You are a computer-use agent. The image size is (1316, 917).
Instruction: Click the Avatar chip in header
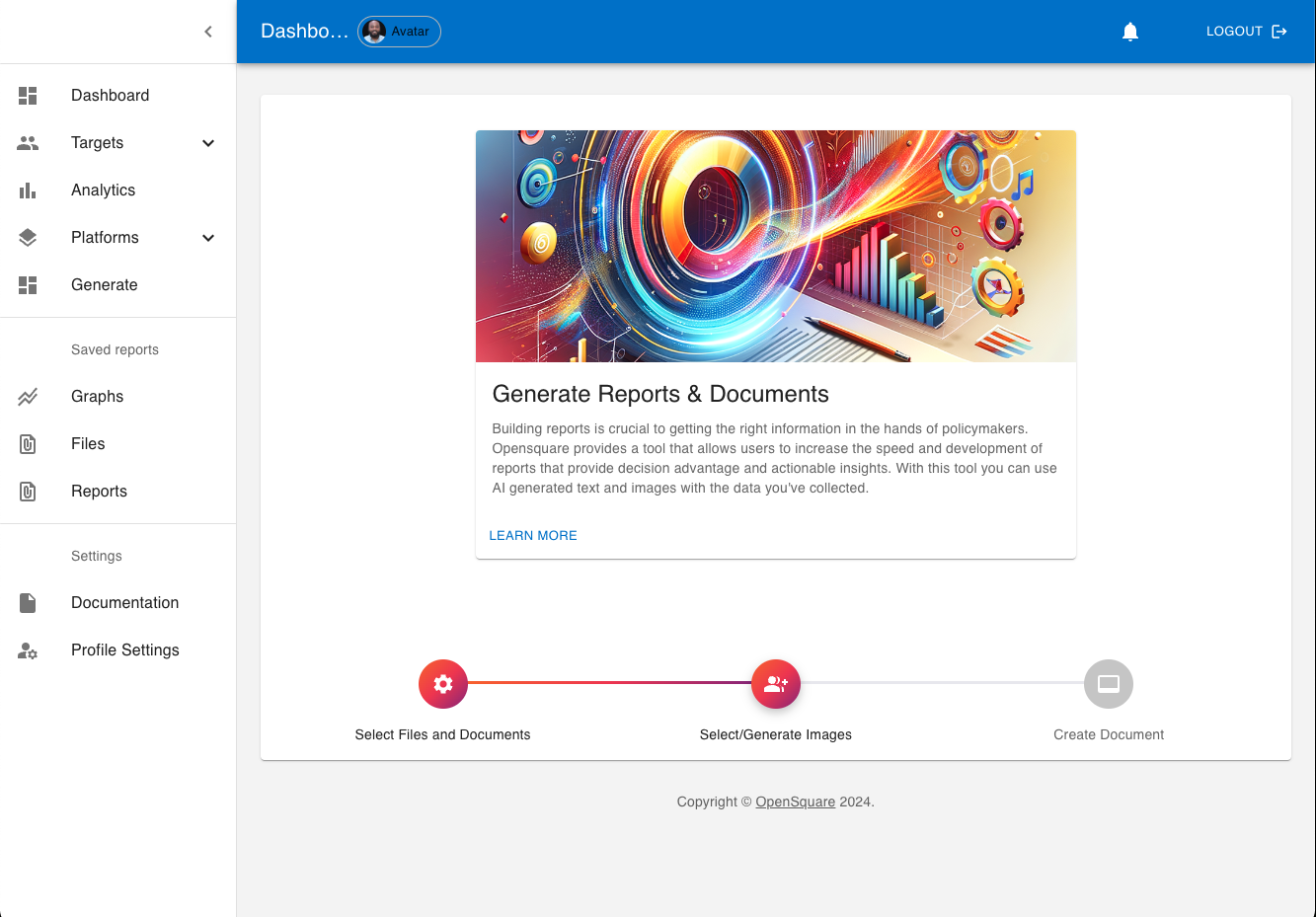point(399,32)
